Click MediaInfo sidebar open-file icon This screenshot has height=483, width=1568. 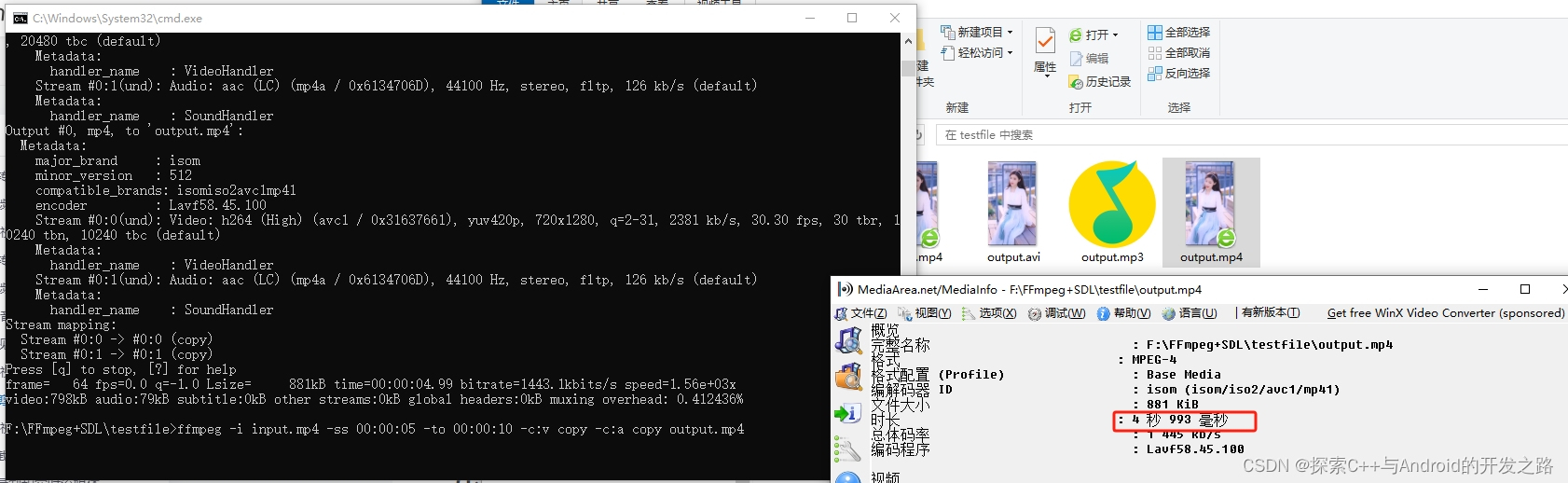click(x=848, y=341)
